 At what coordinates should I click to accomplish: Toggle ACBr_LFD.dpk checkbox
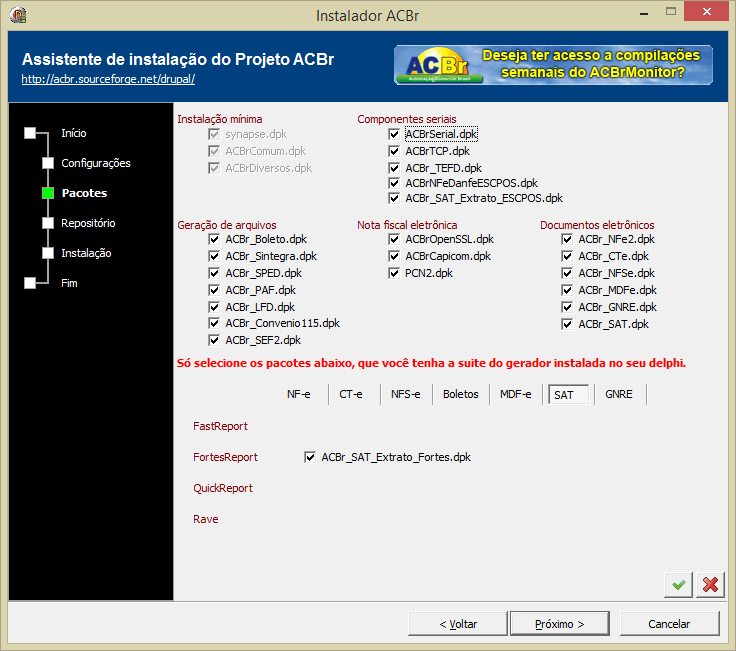214,307
